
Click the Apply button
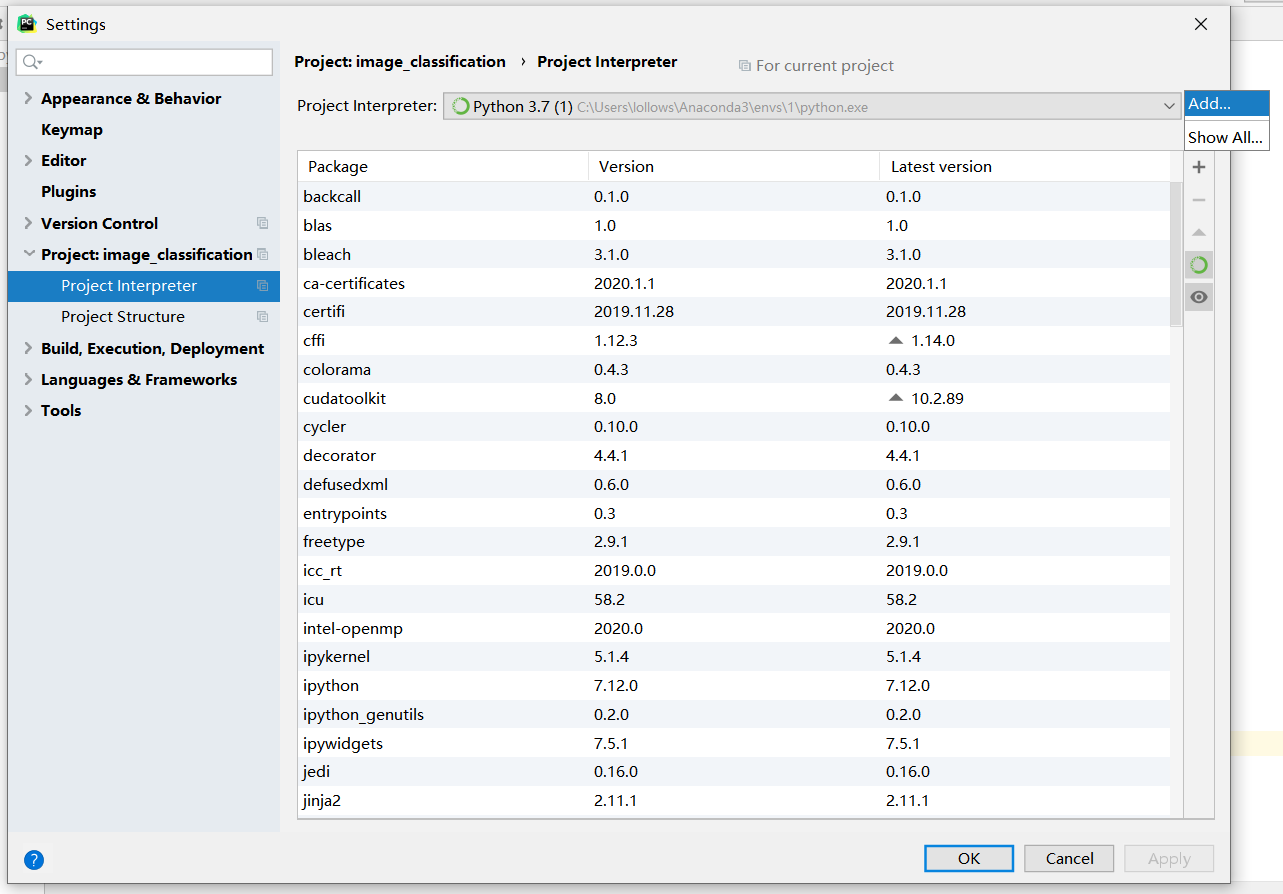click(1169, 858)
